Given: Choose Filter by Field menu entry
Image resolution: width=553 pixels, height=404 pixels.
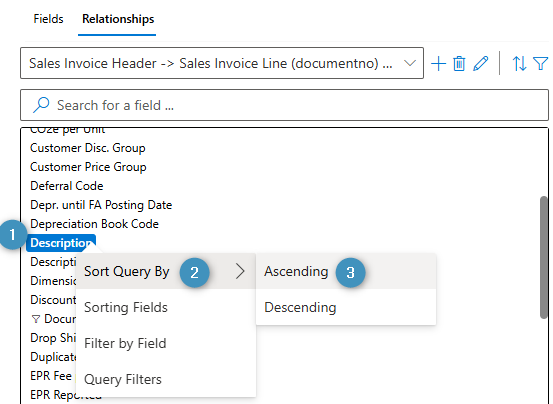Looking at the screenshot, I should click(166, 343).
